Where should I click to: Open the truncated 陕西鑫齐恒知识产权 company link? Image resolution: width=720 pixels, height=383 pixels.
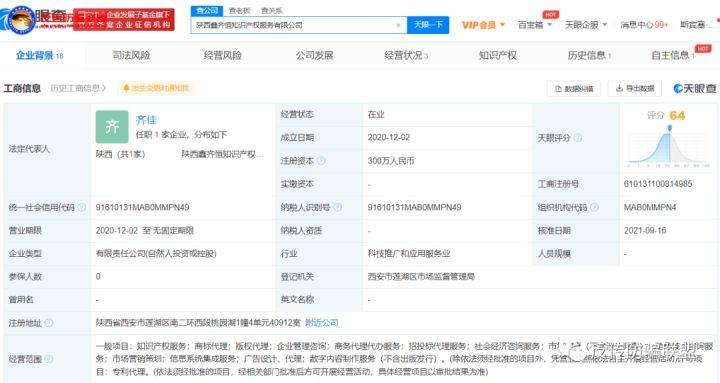[222, 154]
